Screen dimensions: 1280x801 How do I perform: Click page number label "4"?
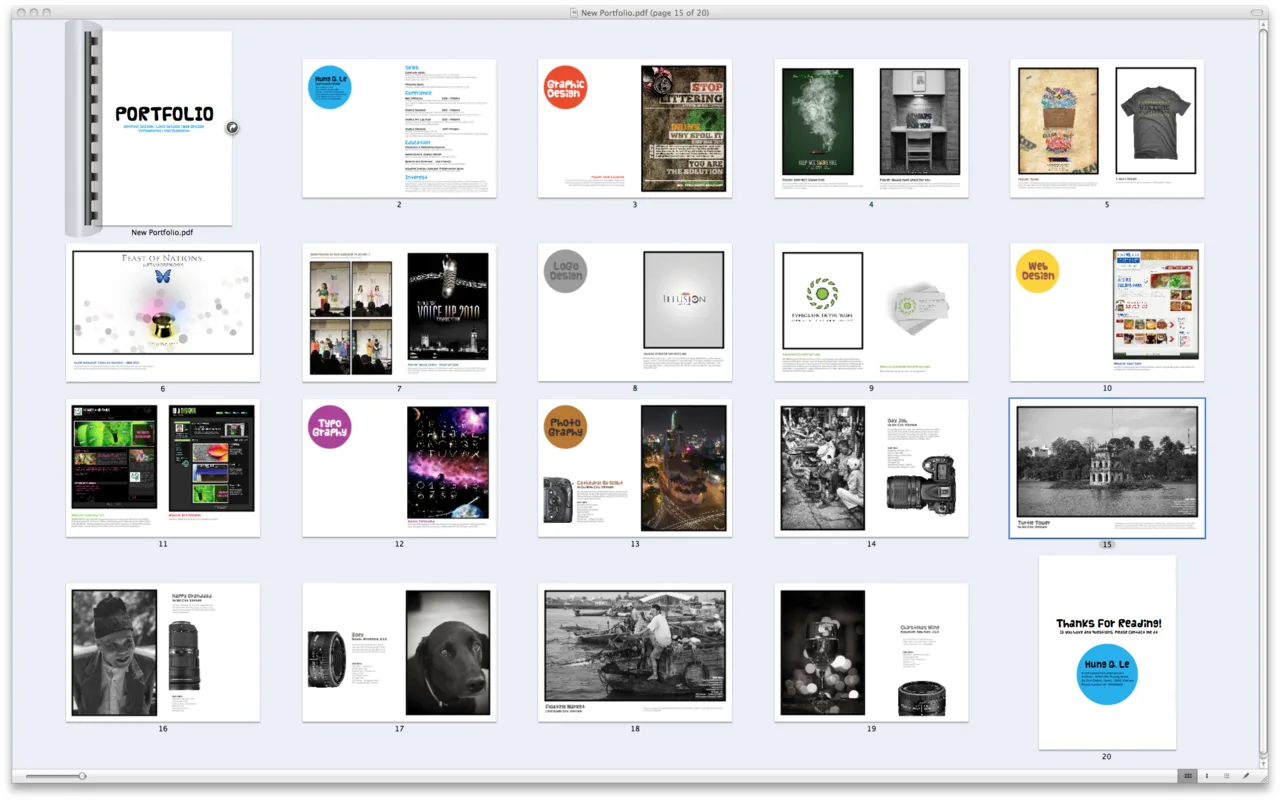[871, 205]
